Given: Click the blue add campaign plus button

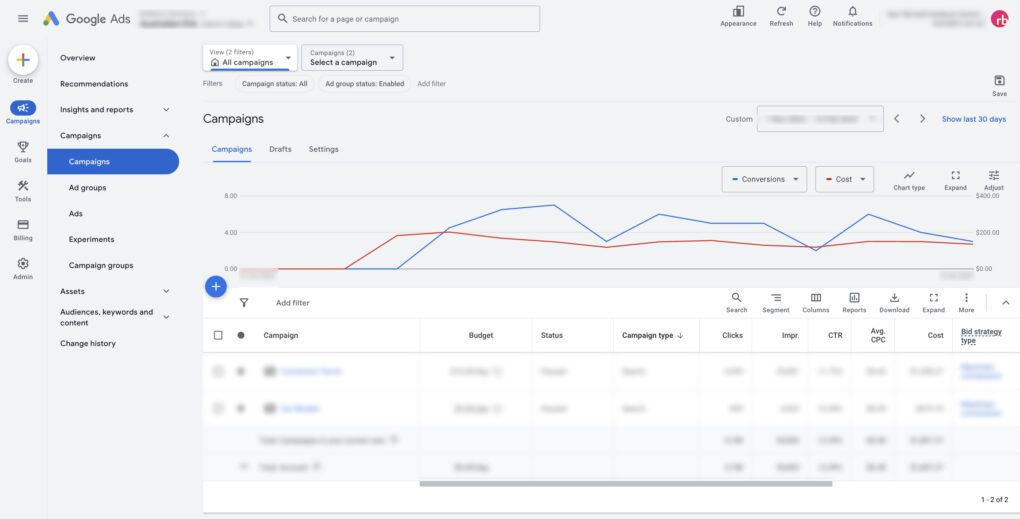Looking at the screenshot, I should [216, 287].
